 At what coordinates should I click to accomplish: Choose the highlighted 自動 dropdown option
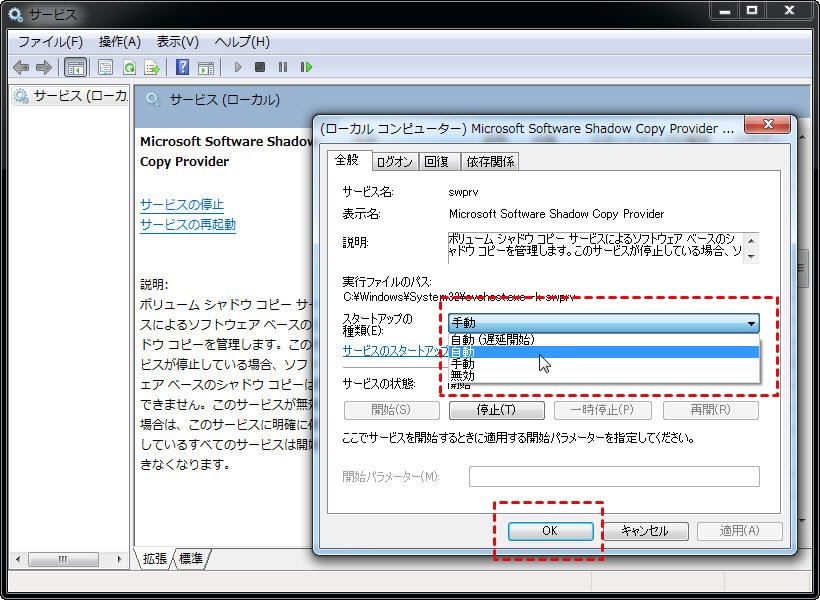(604, 352)
